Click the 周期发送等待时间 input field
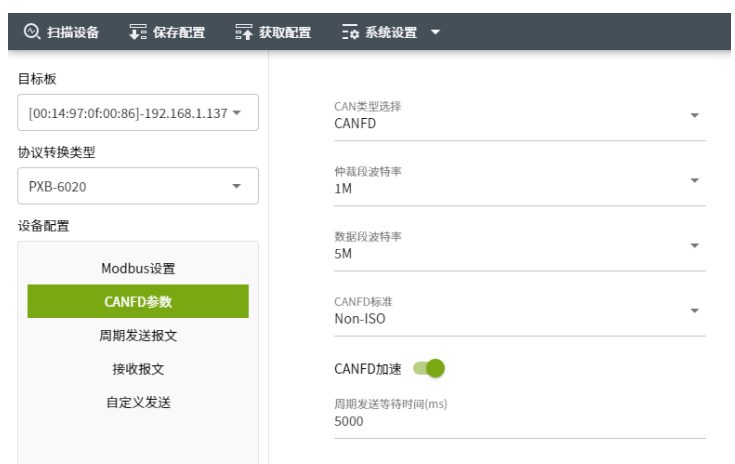 tap(519, 422)
